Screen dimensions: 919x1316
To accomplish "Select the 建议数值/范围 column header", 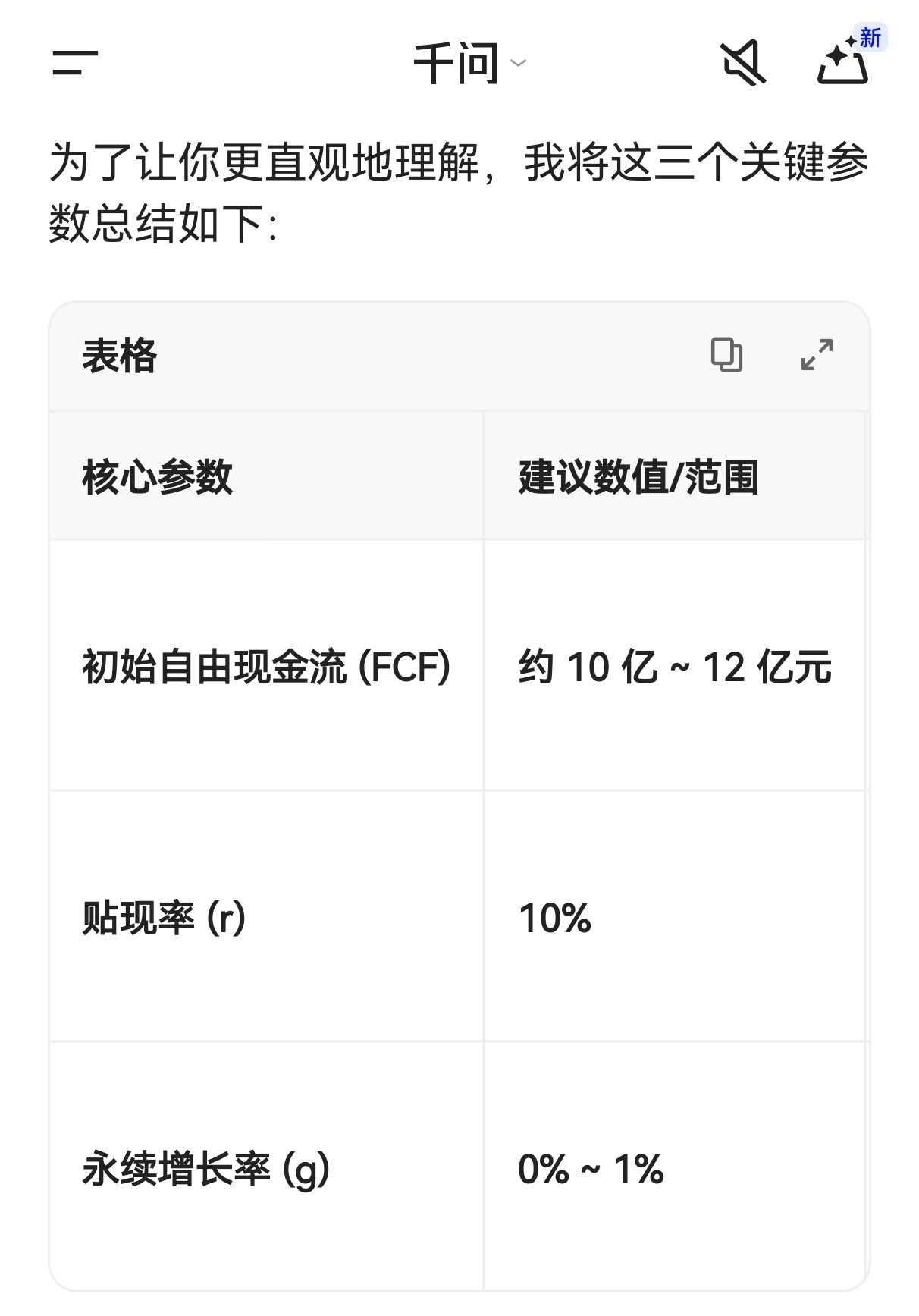I will coord(638,477).
